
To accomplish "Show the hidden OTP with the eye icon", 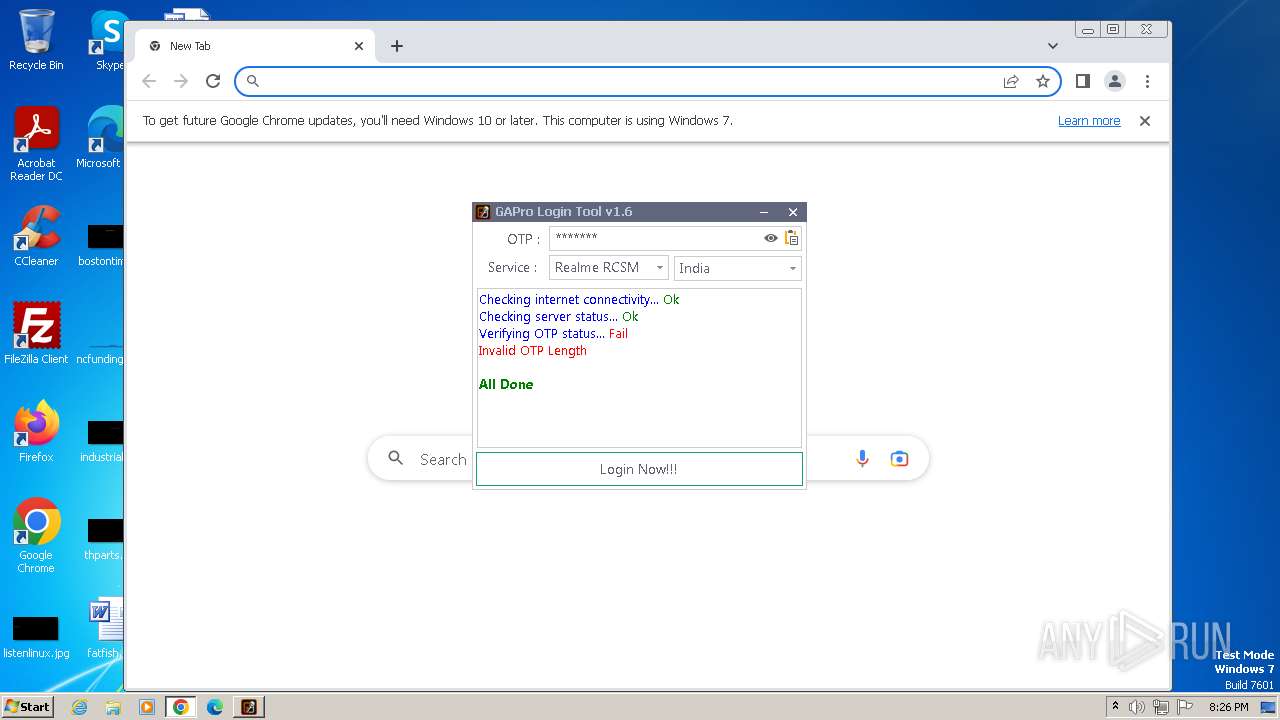I will tap(771, 238).
